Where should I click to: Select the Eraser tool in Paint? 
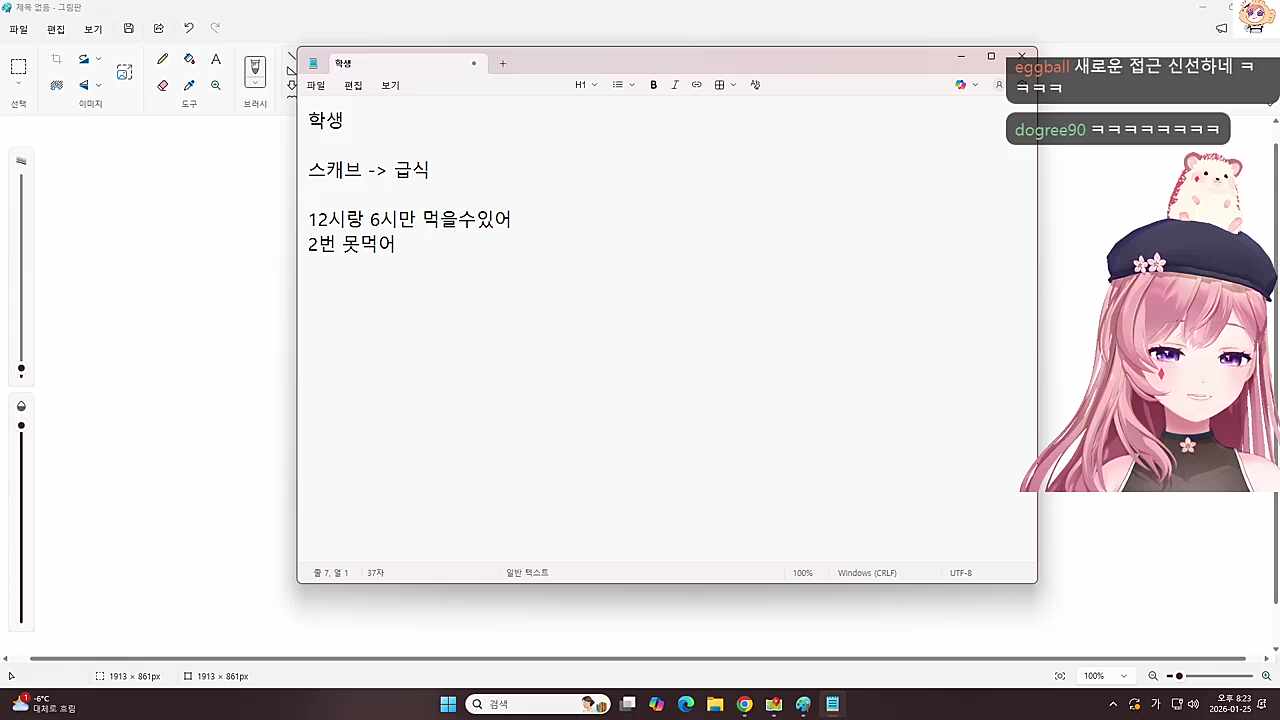coord(162,85)
